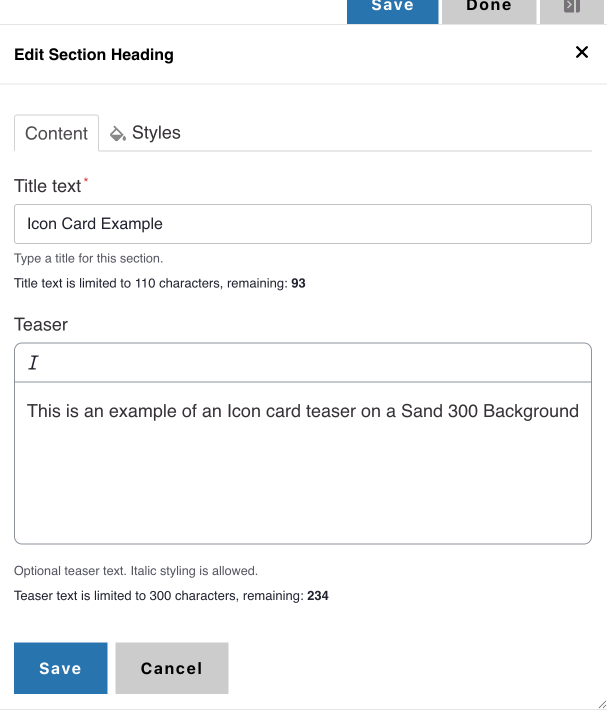Click the teaser remaining count "234"
This screenshot has width=607, height=710.
(x=318, y=596)
